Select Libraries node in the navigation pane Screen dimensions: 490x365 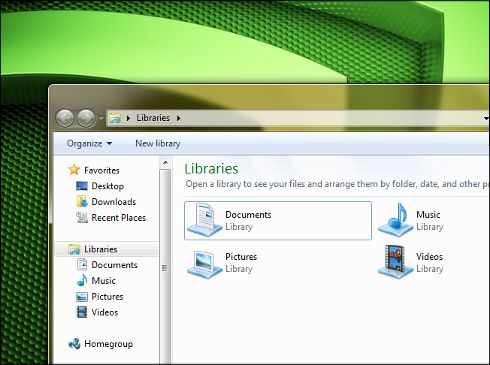point(101,249)
